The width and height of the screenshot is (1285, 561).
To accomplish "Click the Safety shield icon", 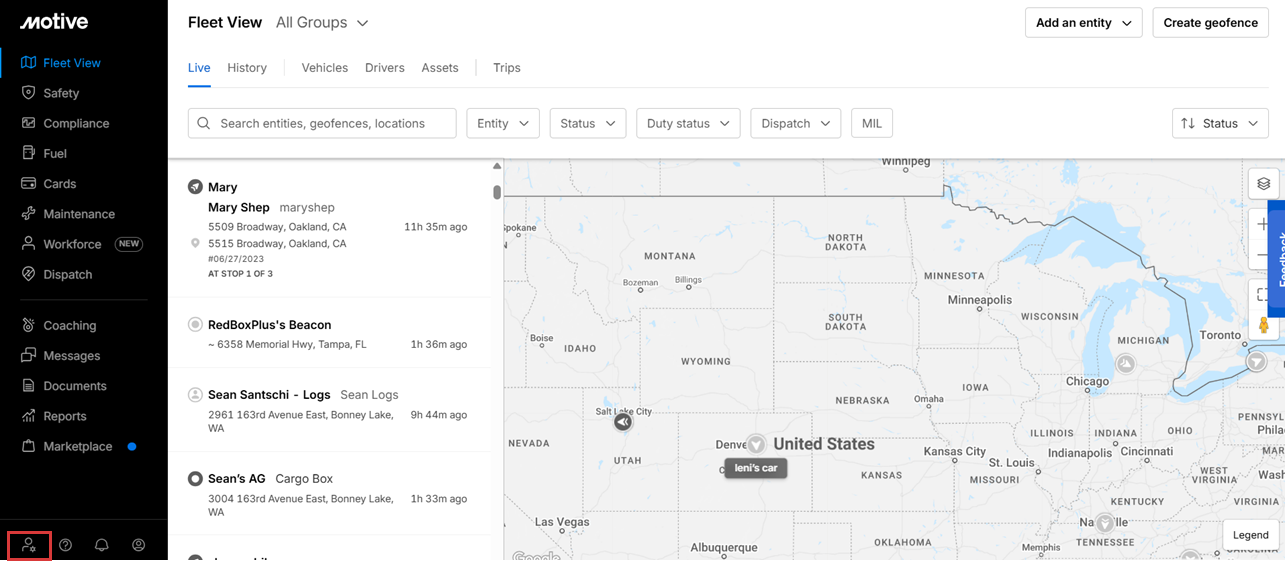I will (28, 92).
